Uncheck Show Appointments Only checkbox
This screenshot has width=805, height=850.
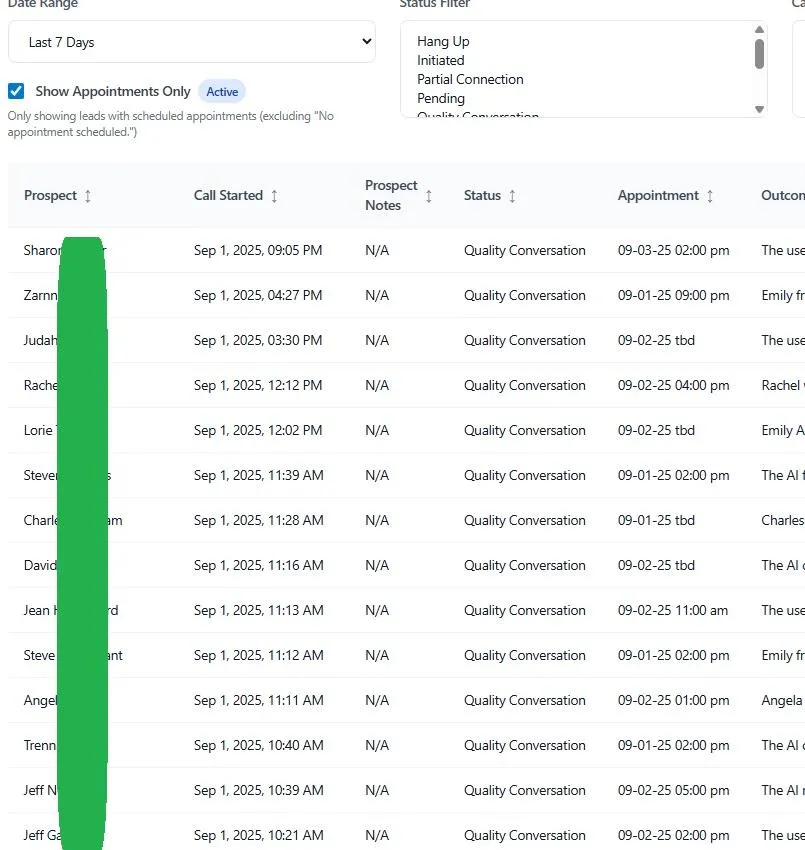click(x=16, y=91)
